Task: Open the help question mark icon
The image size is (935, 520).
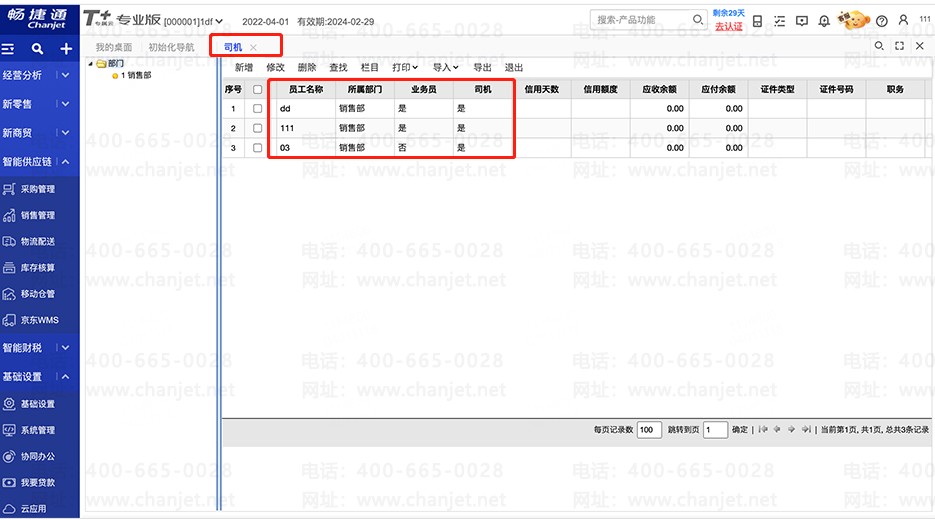Action: (882, 21)
